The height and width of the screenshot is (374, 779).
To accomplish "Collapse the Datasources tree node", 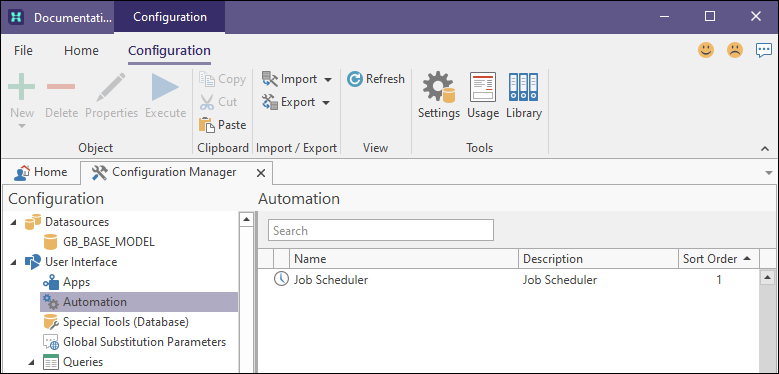I will point(13,222).
